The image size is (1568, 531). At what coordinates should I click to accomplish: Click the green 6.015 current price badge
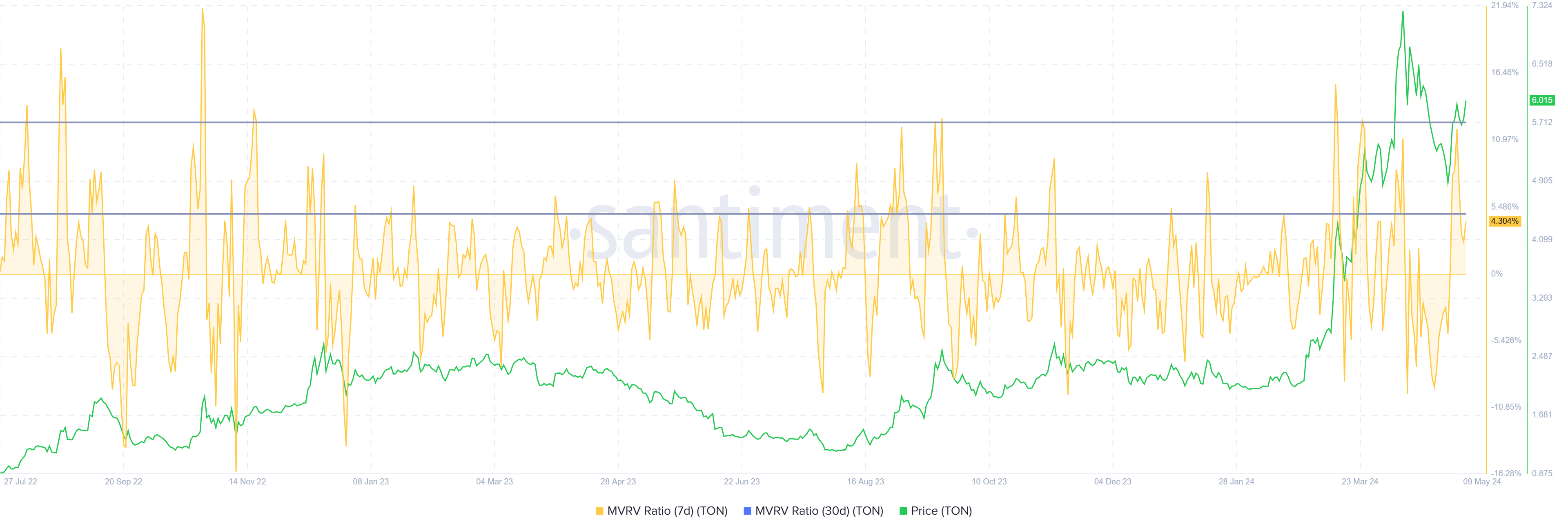(x=1542, y=100)
